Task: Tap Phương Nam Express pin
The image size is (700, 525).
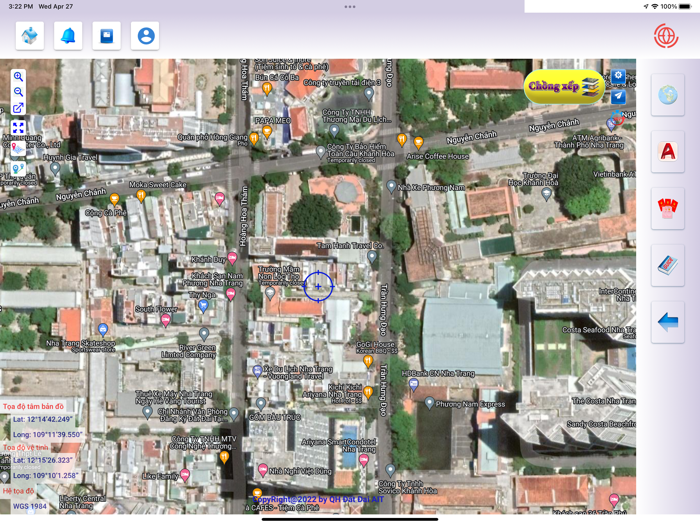Action: tap(429, 403)
